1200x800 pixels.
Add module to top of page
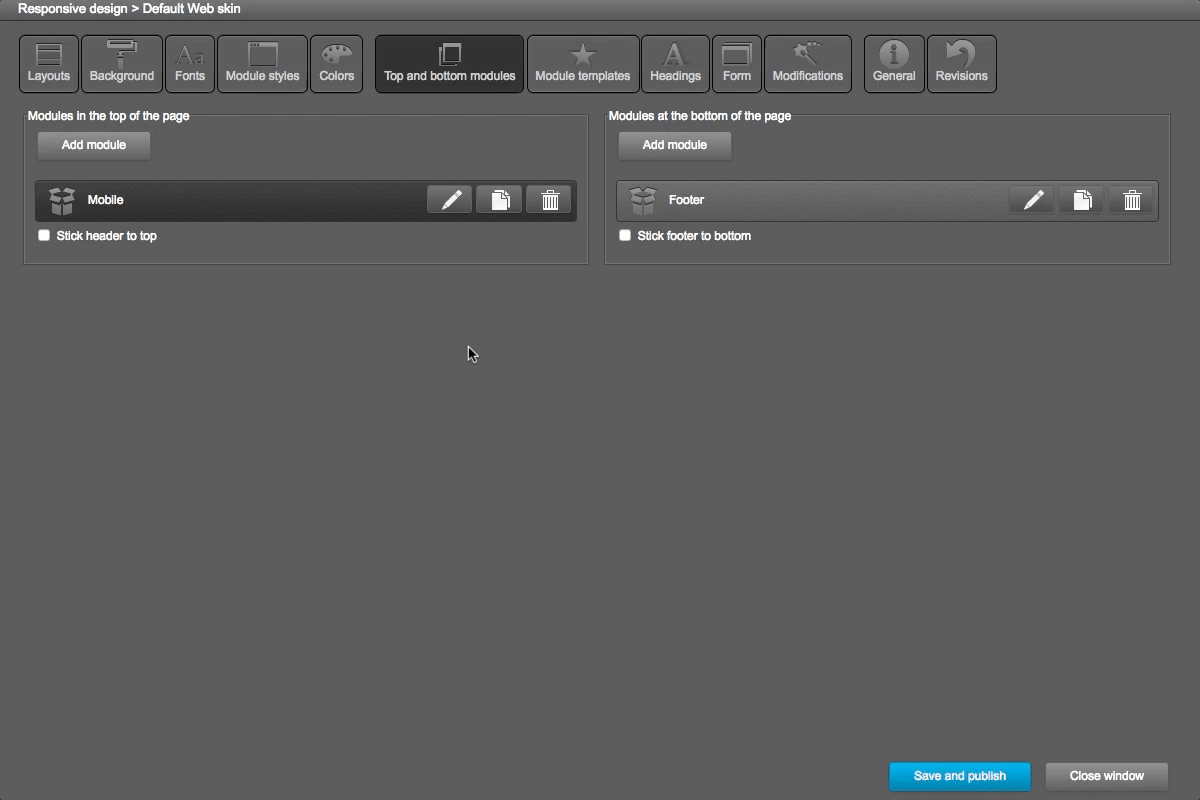point(94,145)
